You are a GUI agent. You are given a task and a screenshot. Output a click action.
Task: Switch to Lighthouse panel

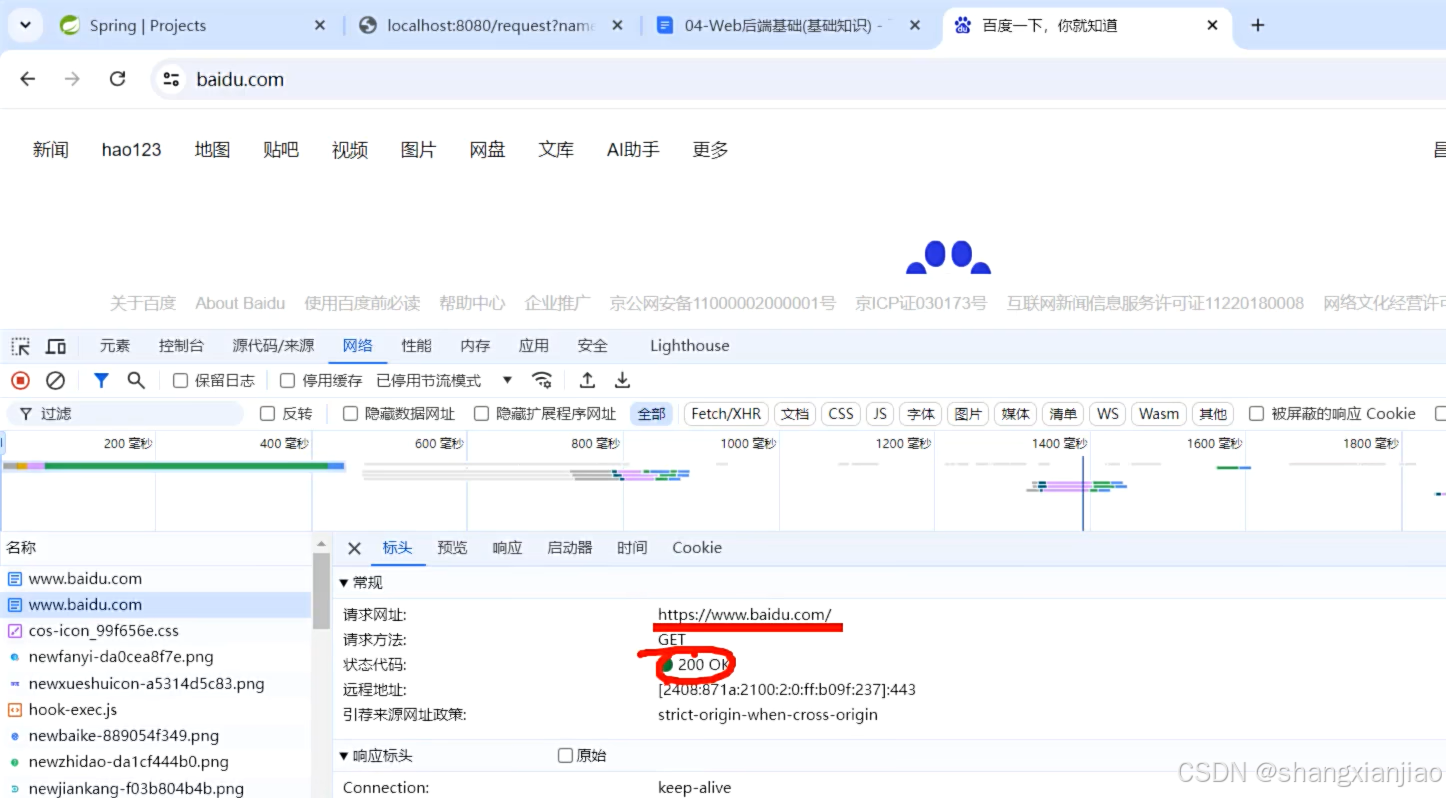[x=689, y=346]
